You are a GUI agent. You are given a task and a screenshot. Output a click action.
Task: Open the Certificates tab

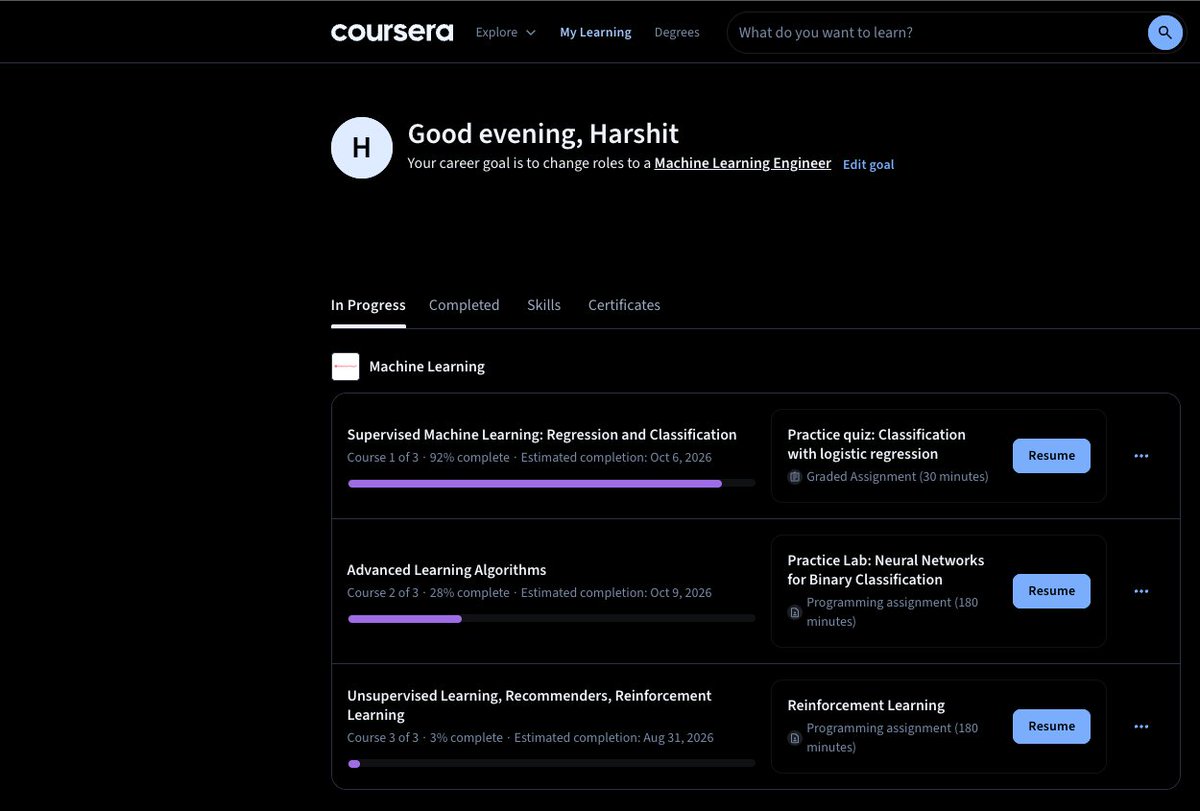(x=624, y=305)
